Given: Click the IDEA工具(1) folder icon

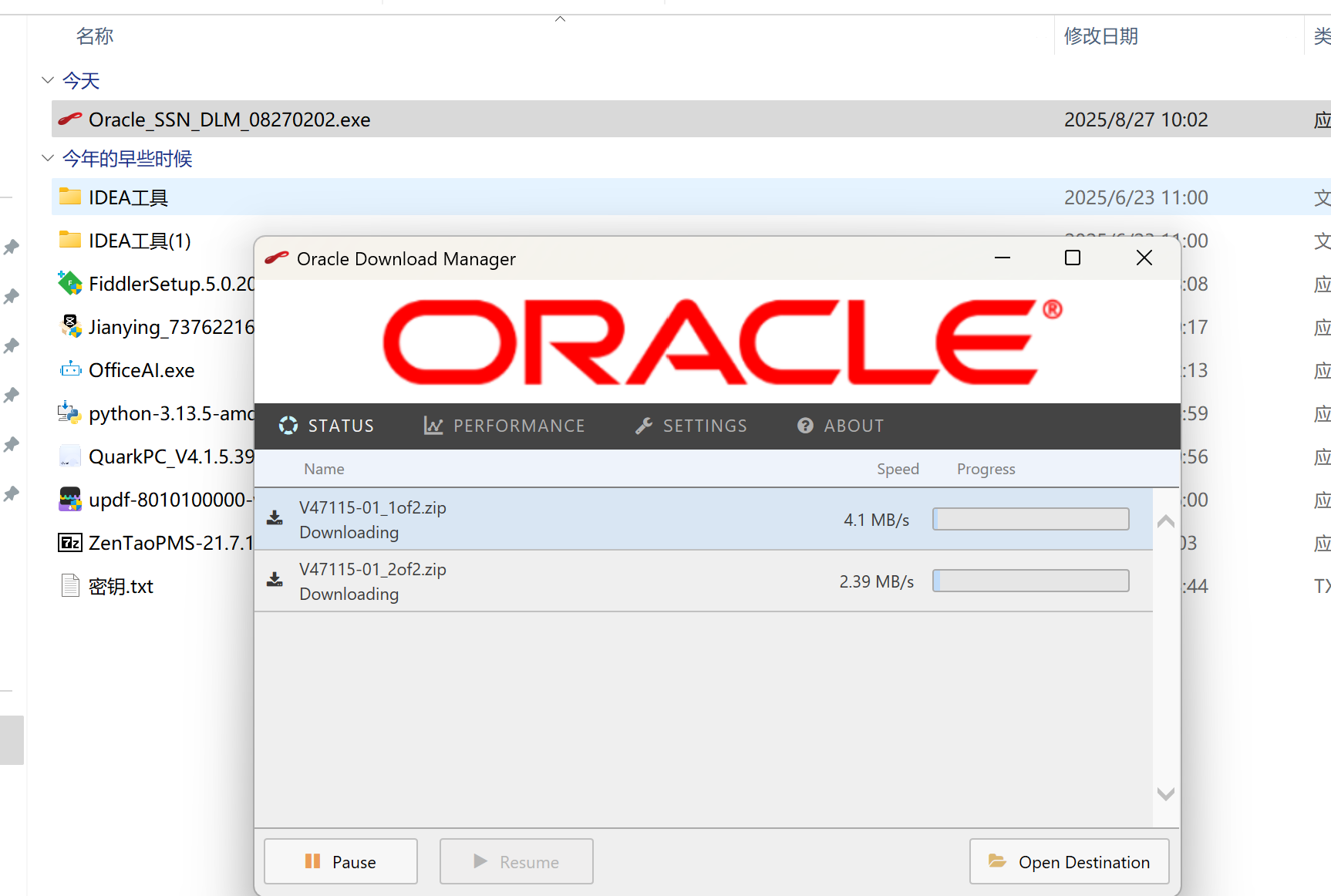Looking at the screenshot, I should coord(70,240).
